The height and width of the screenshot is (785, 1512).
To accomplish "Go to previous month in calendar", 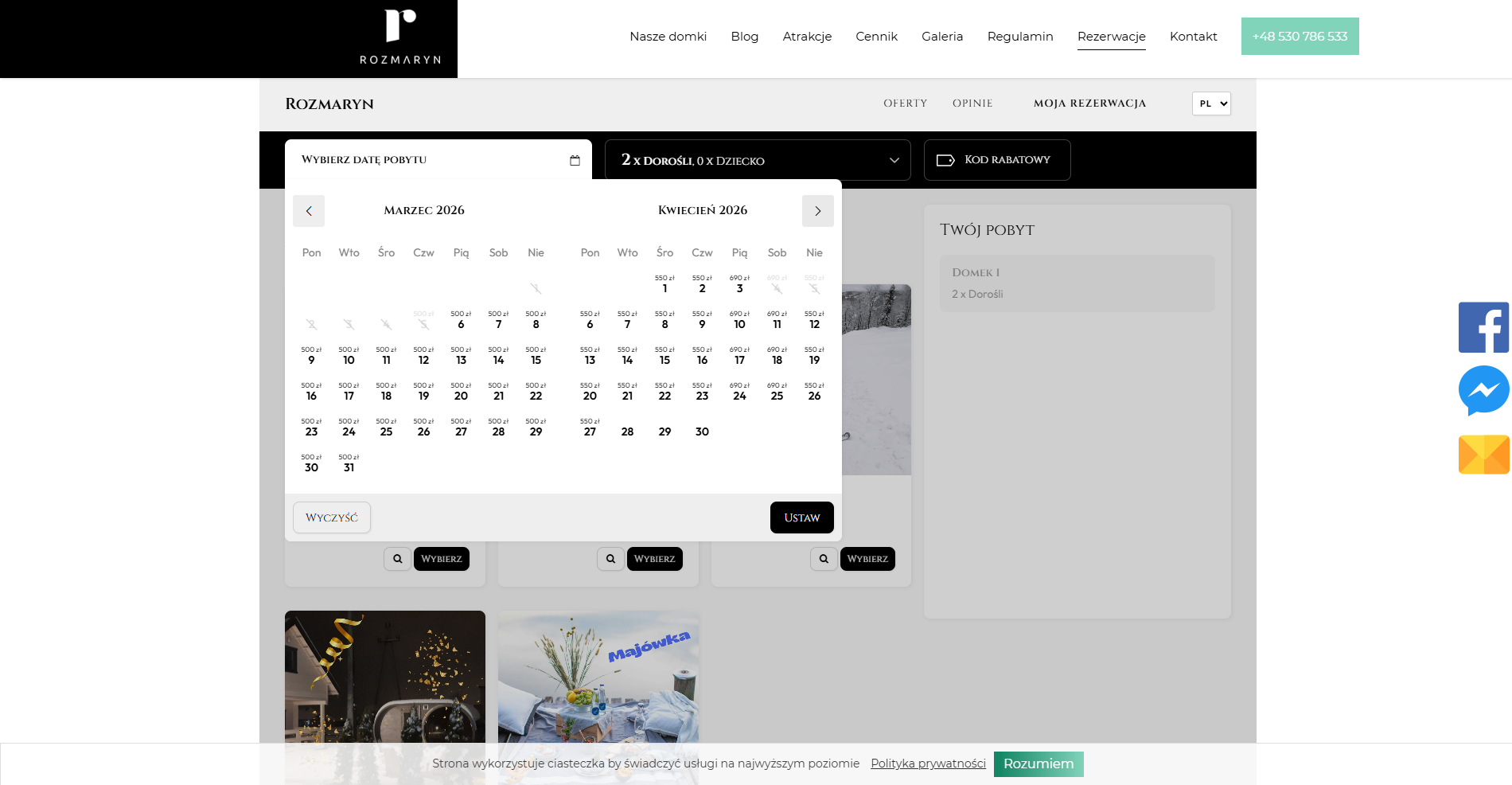I will point(309,211).
